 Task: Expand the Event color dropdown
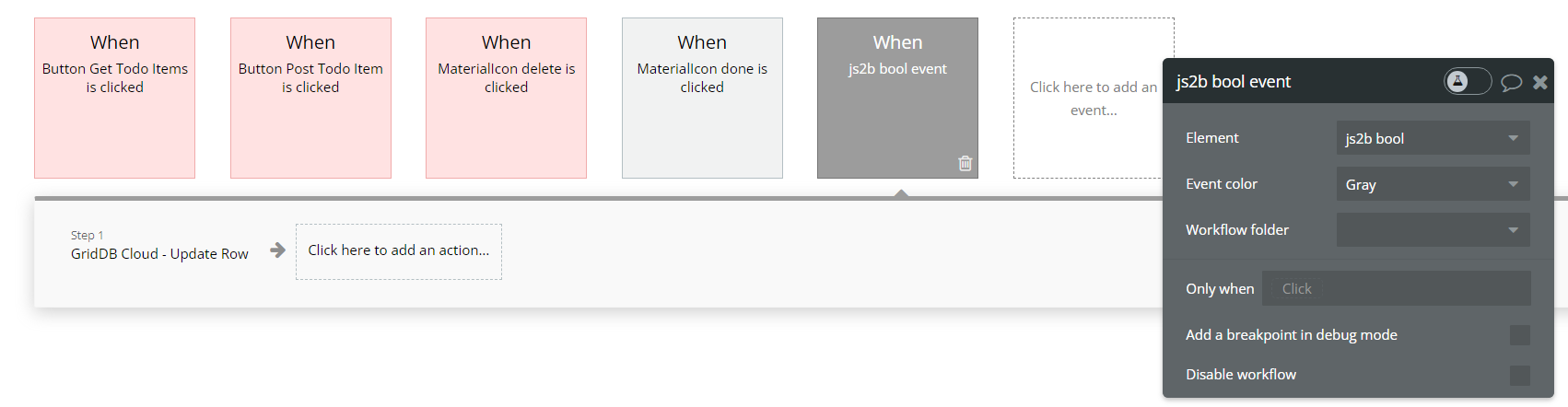pos(1432,184)
